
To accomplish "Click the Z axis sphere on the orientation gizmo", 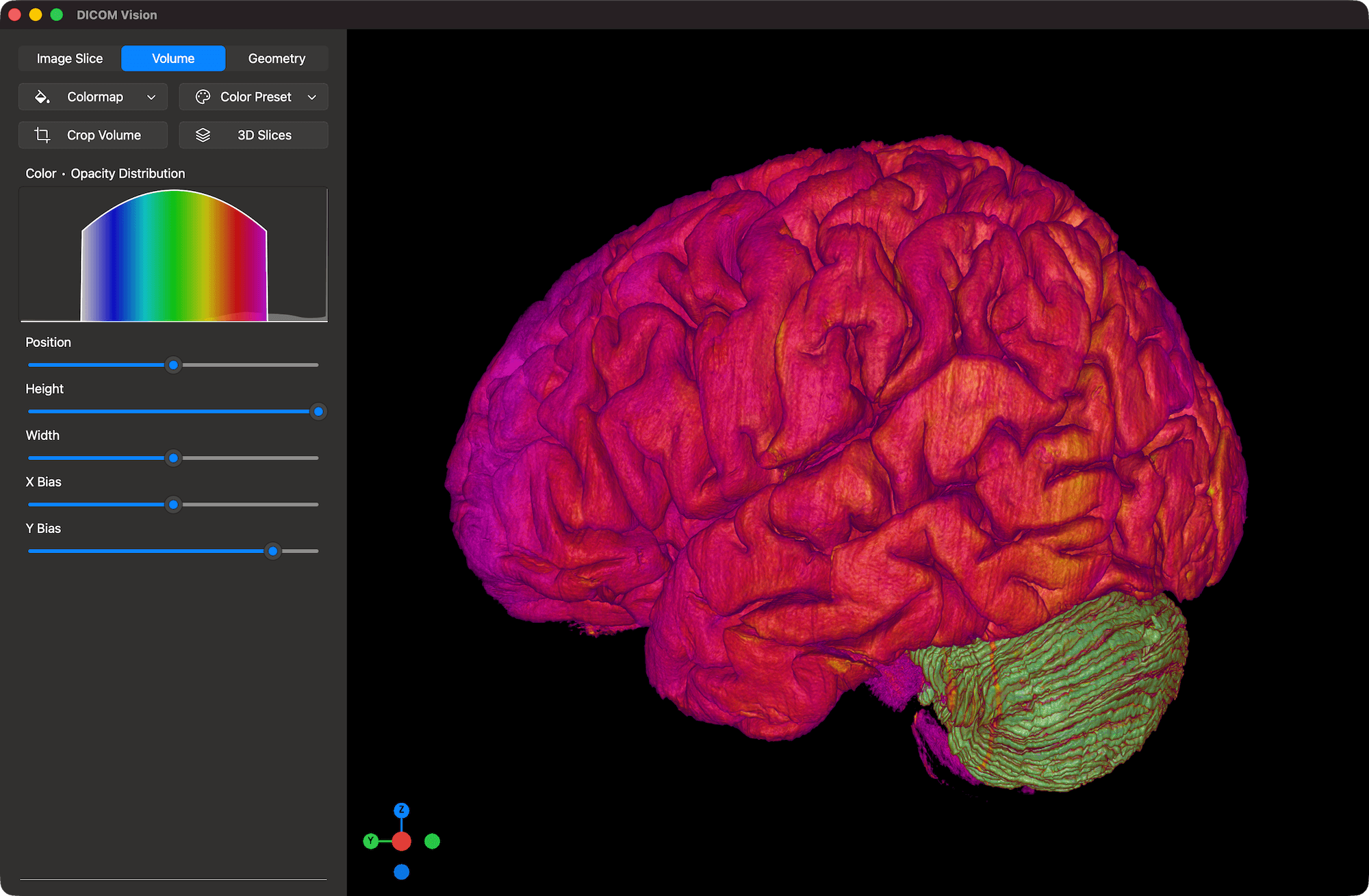I will point(401,810).
